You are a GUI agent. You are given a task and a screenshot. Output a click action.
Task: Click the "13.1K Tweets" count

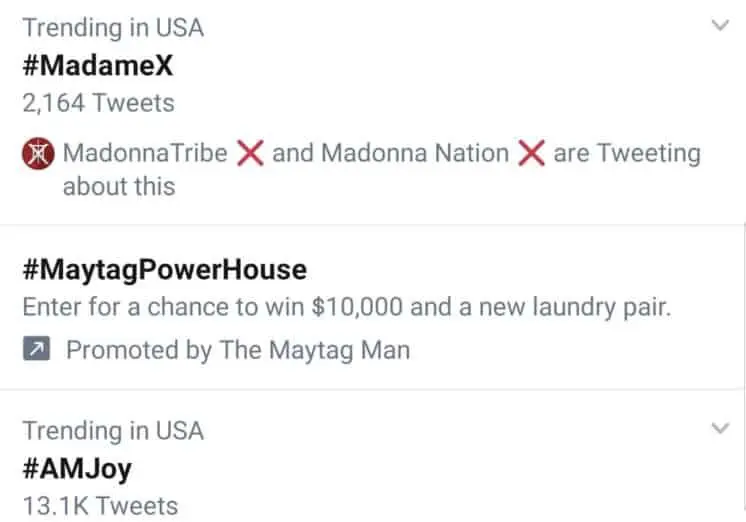100,506
